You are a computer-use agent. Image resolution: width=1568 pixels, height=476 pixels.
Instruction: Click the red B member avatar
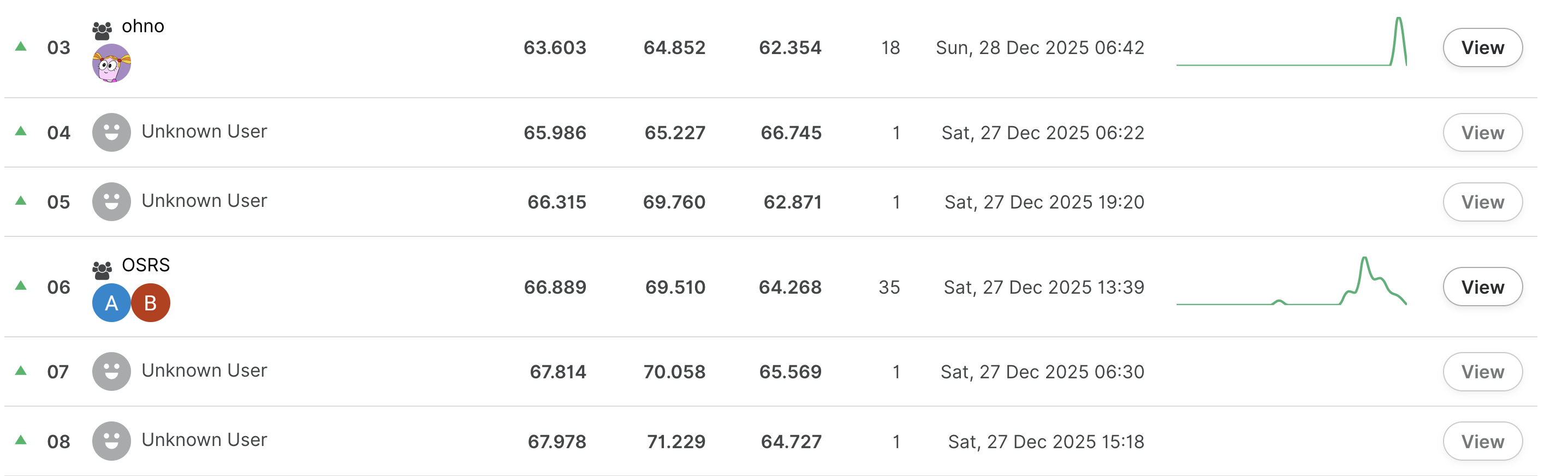tap(150, 302)
